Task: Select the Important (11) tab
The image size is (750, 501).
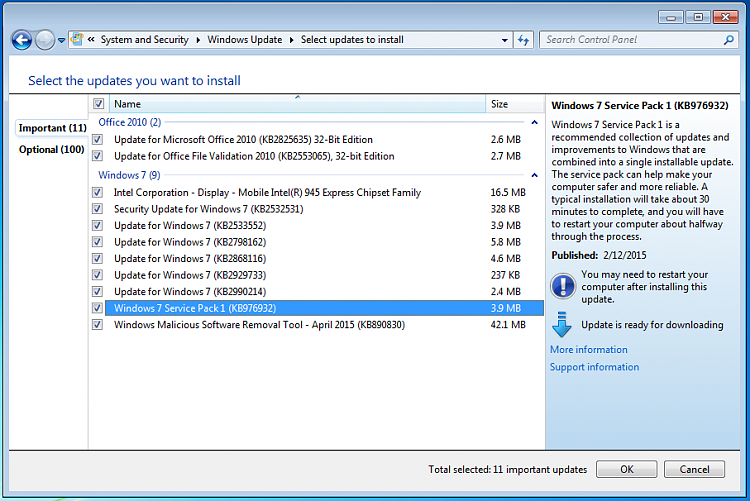Action: click(x=52, y=128)
